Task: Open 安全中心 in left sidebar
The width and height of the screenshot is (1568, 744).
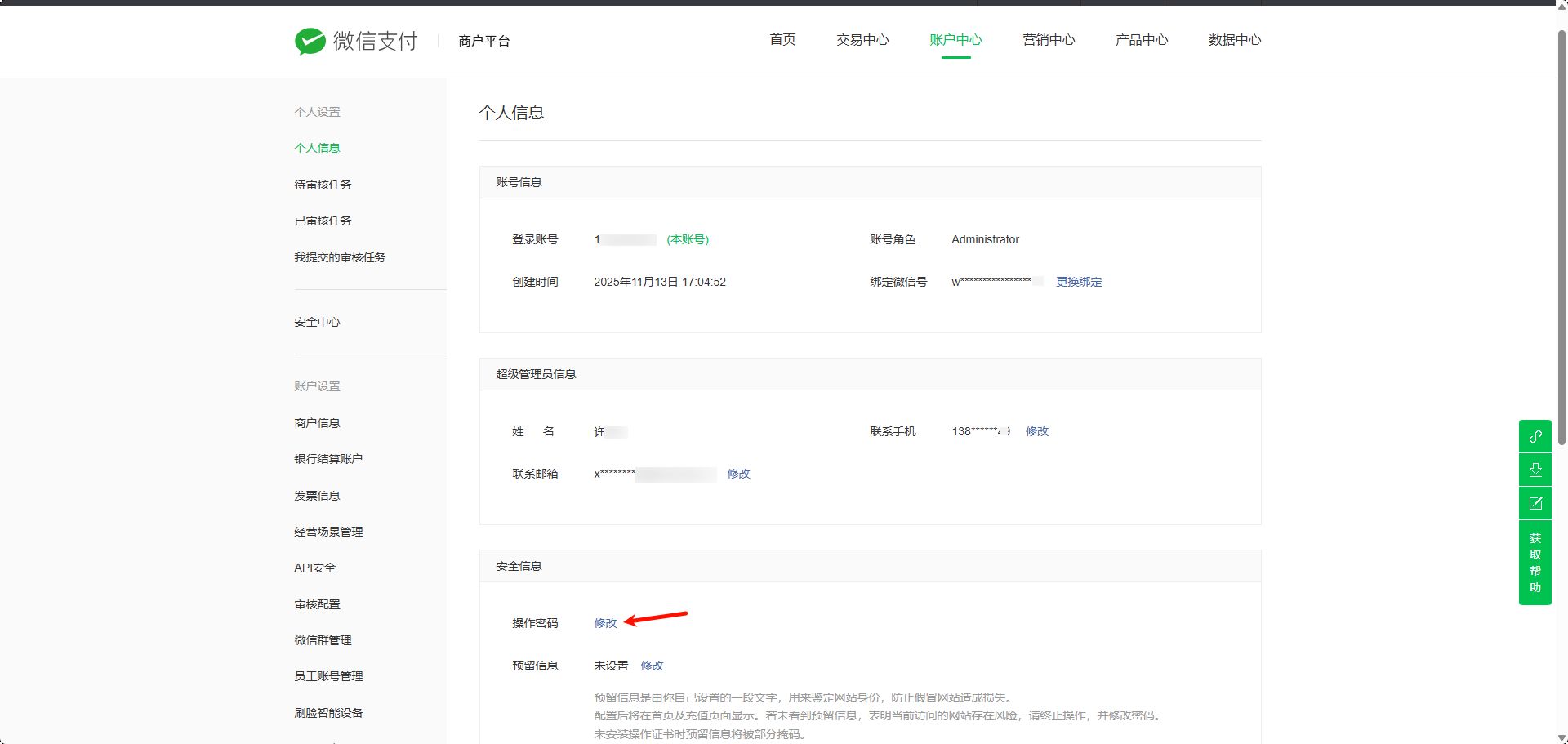Action: click(x=317, y=322)
